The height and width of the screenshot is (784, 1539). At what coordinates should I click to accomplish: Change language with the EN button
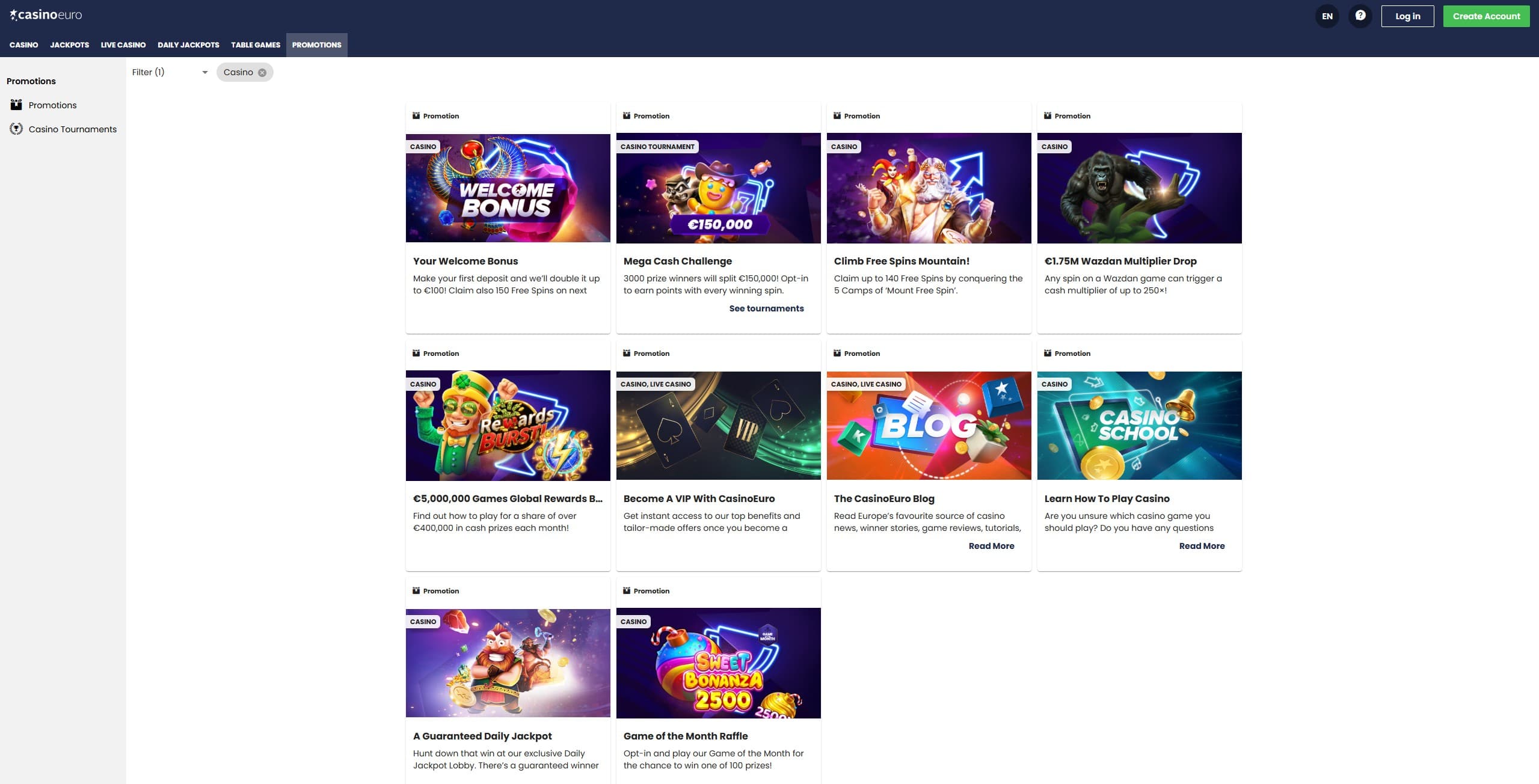pos(1327,16)
